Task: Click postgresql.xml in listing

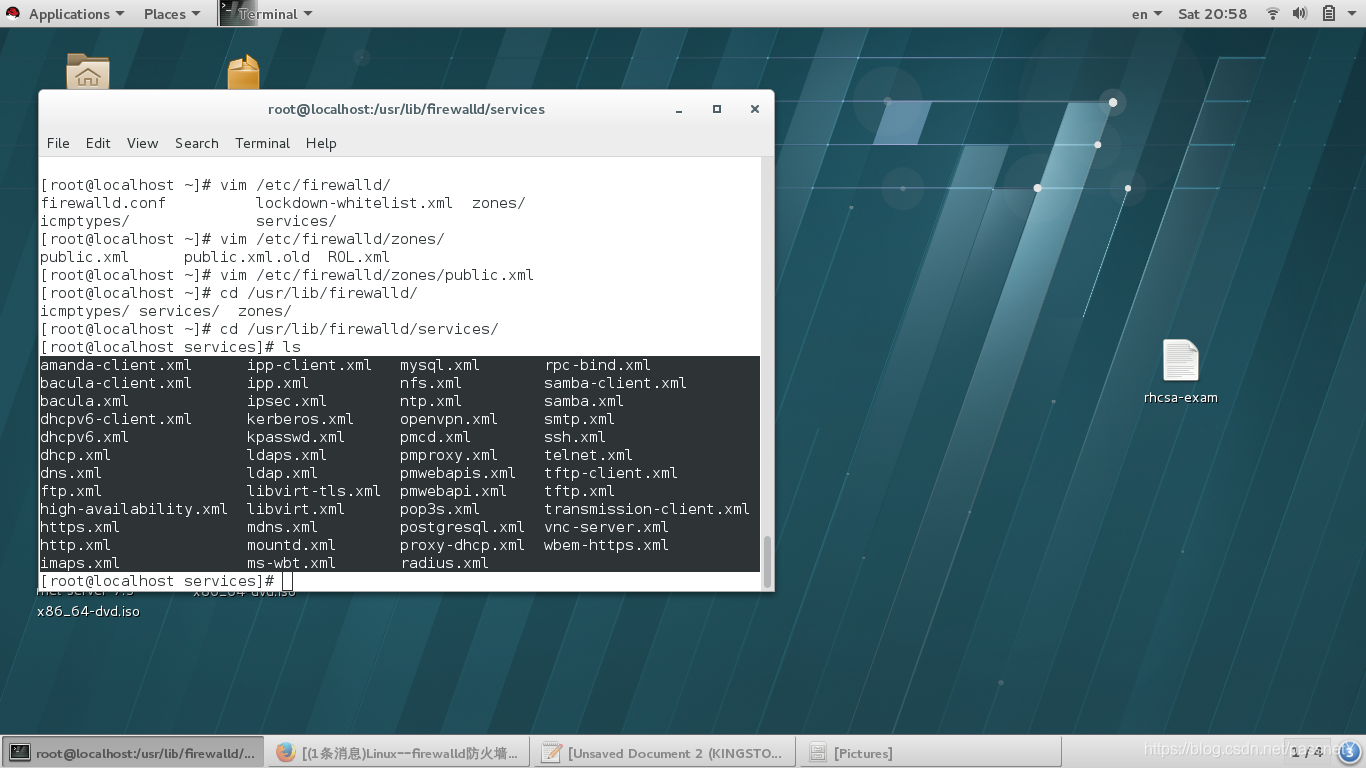Action: tap(462, 527)
